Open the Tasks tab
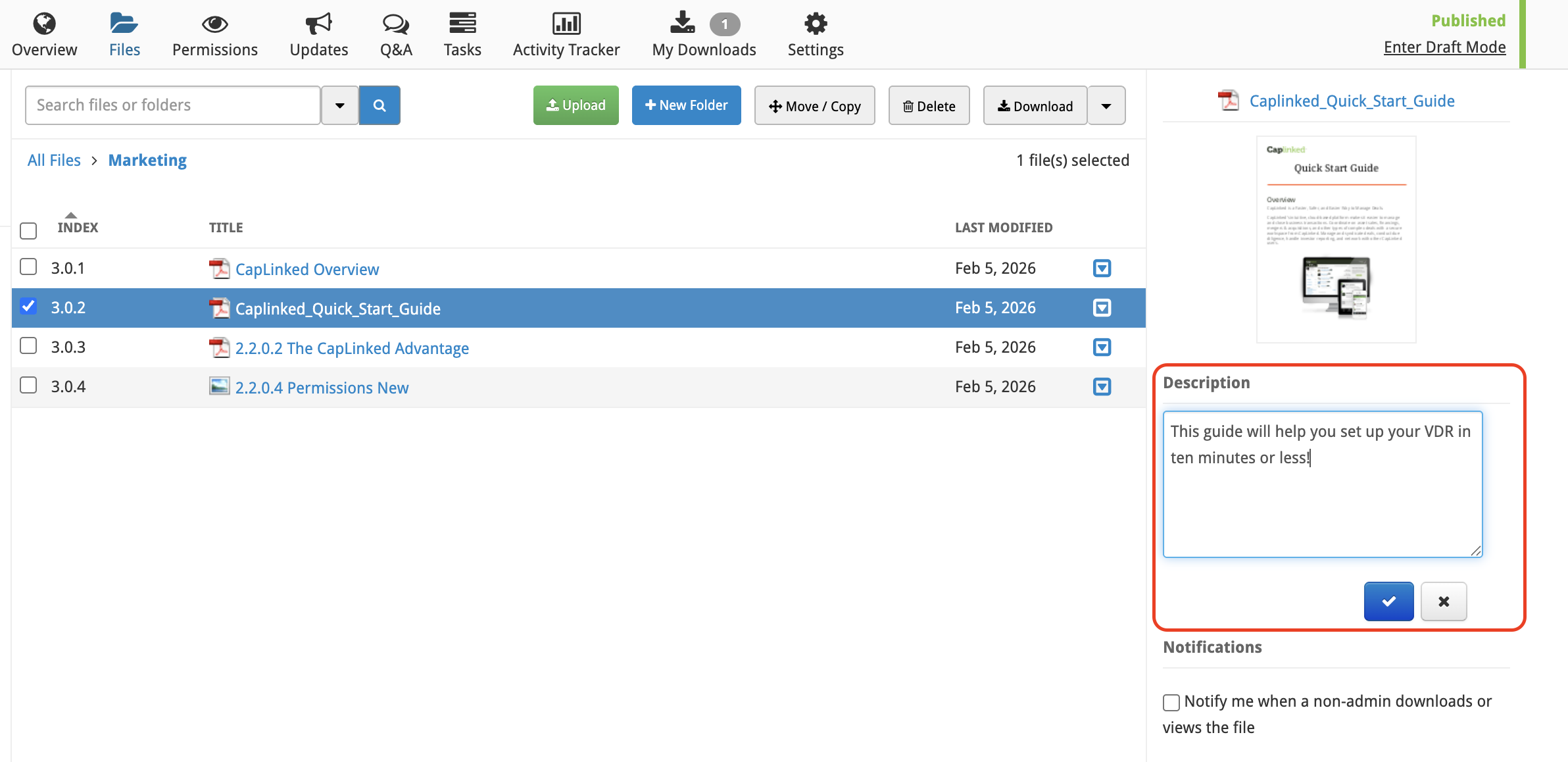Viewport: 1568px width, 762px height. [462, 35]
